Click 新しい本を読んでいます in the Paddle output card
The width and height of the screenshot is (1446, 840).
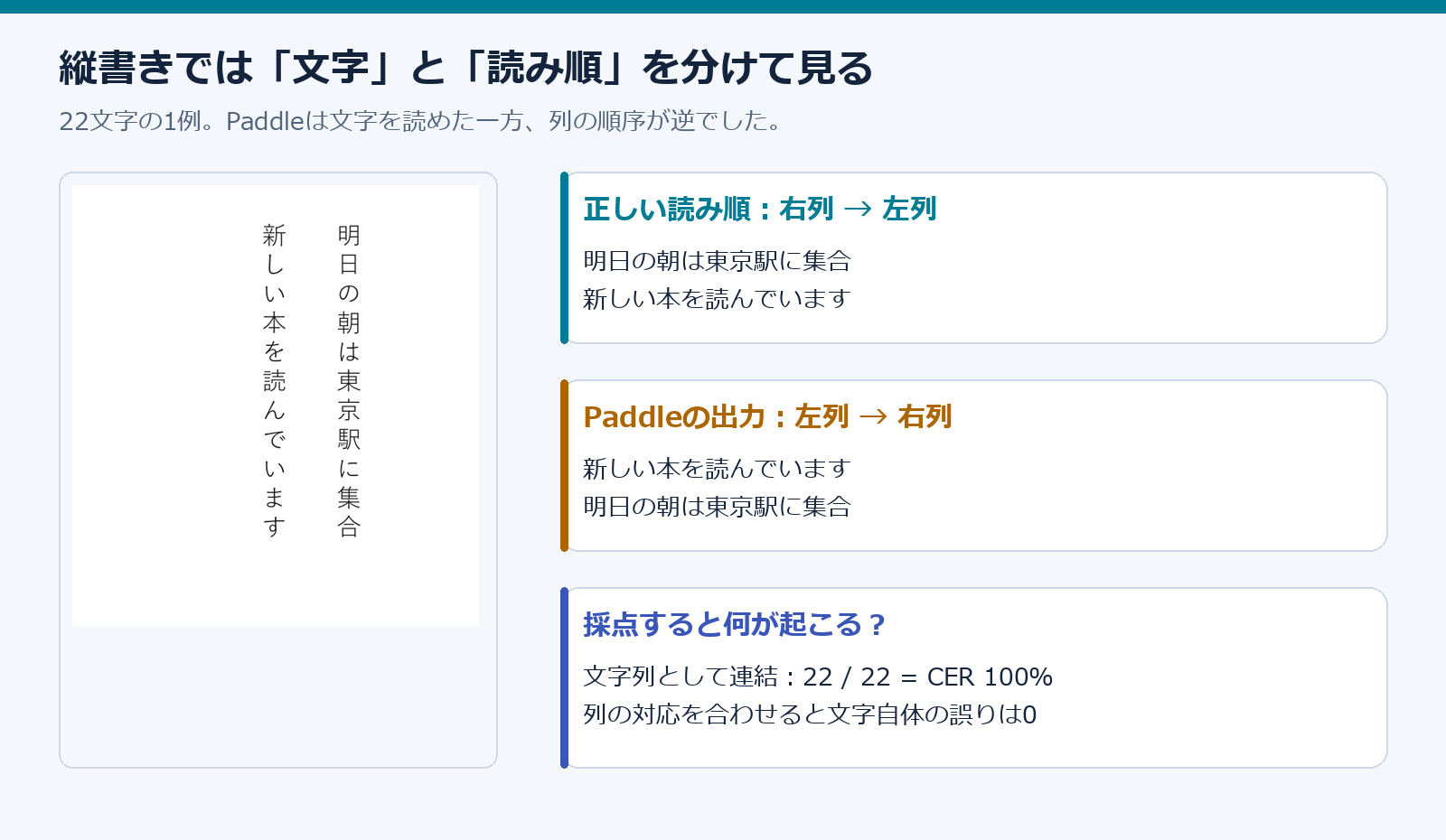(717, 469)
